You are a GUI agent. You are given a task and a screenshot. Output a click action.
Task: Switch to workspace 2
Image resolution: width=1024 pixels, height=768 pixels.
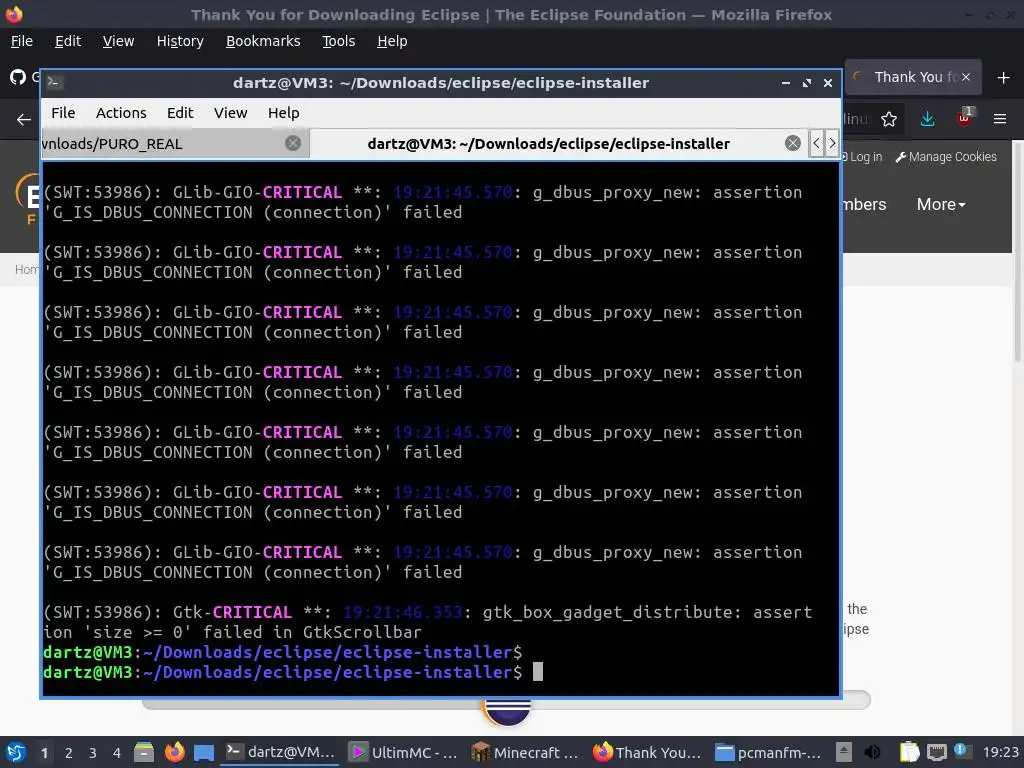[69, 753]
